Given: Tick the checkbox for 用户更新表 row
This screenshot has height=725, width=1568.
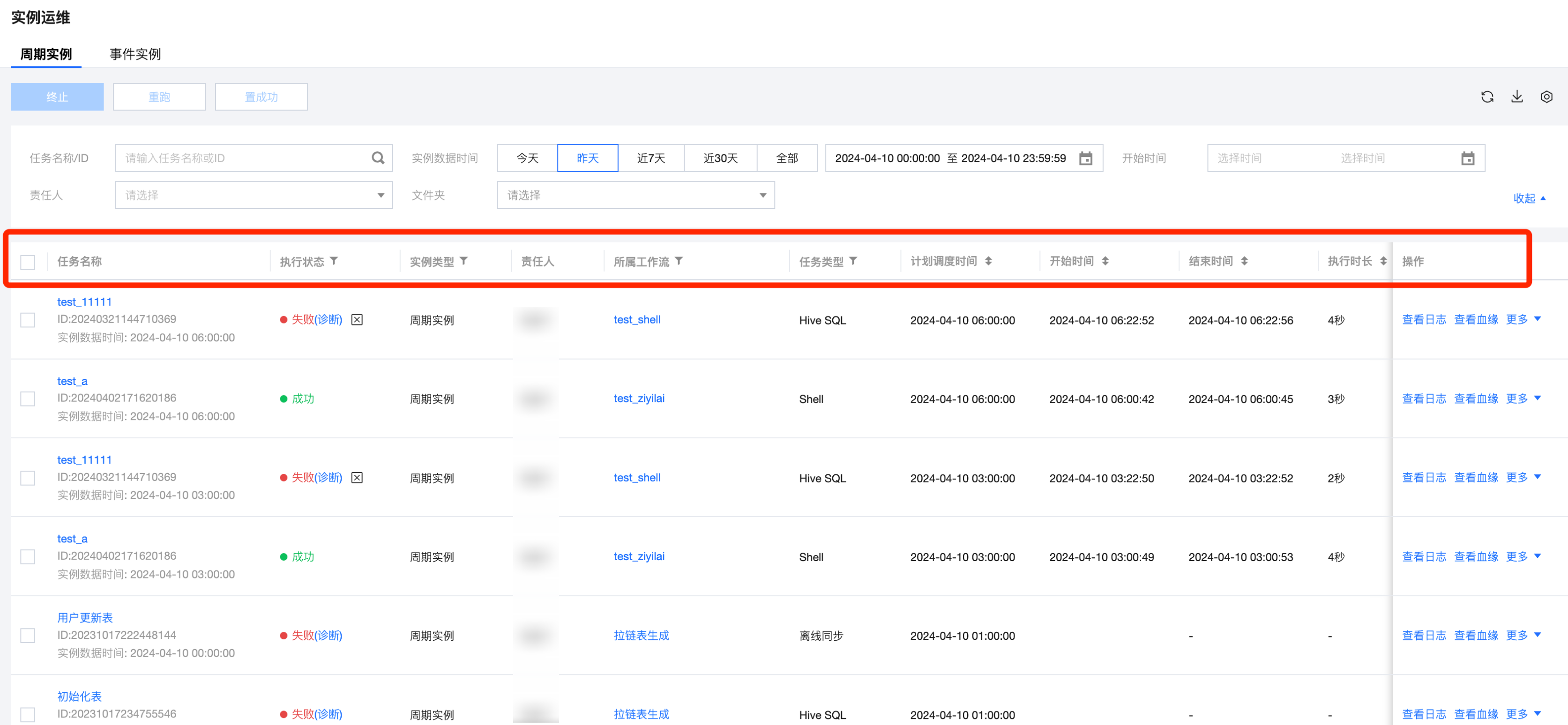Looking at the screenshot, I should pos(28,636).
